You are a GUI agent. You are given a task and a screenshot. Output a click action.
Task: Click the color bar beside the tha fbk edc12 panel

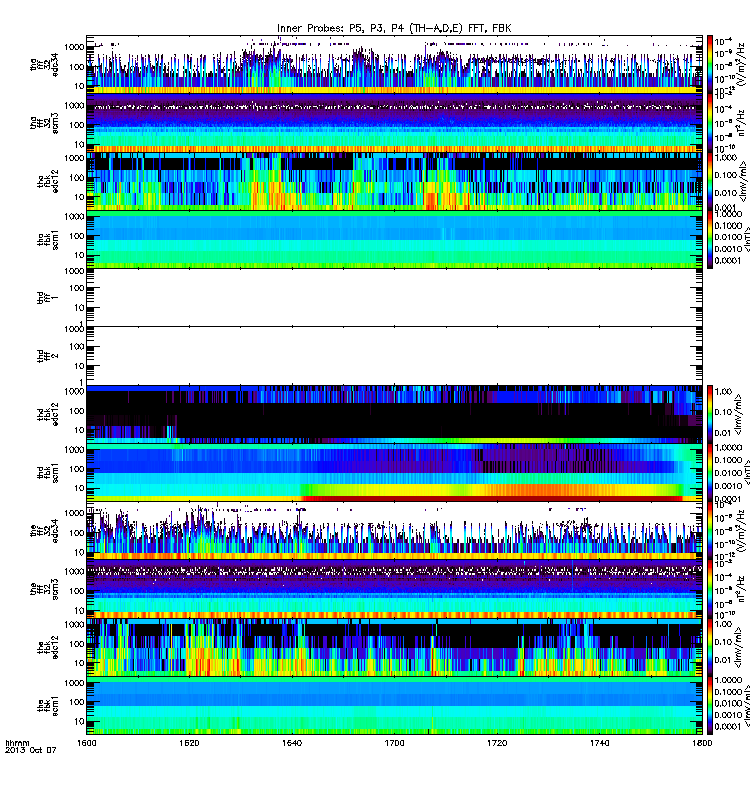(x=710, y=181)
